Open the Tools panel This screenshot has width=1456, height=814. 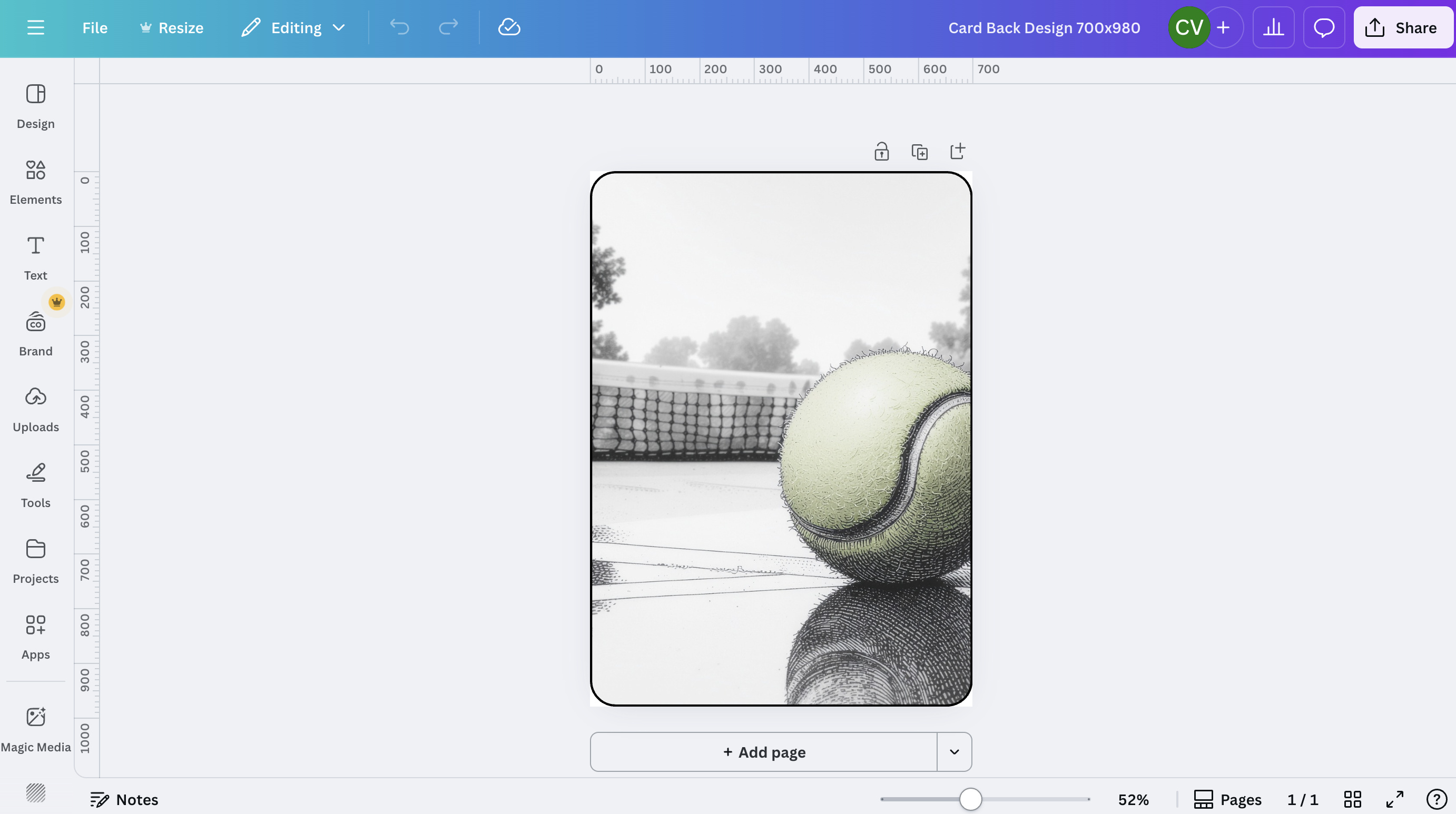click(36, 484)
